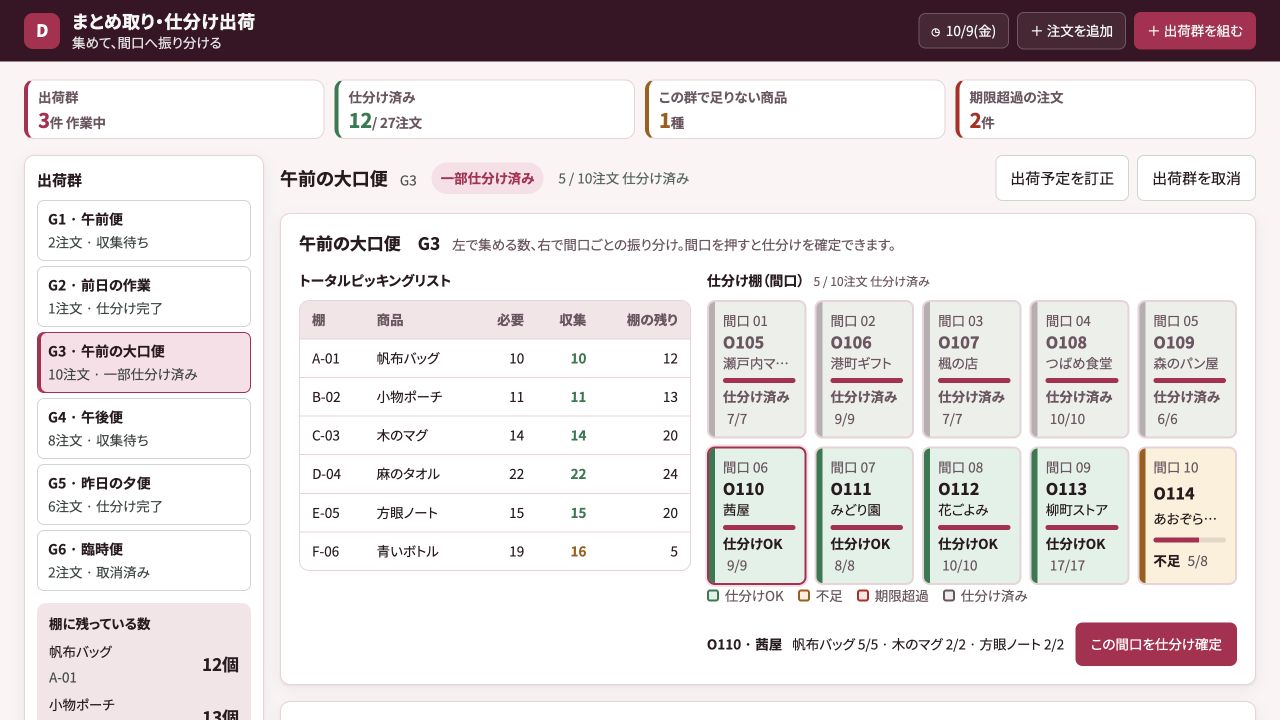This screenshot has width=1280, height=720.
Task: Click the 方眼ノート picking list row
Action: [x=495, y=512]
